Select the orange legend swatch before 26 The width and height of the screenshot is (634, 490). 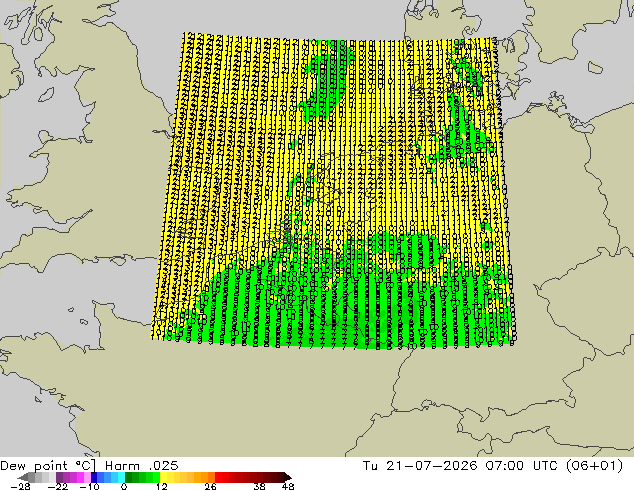[x=211, y=477]
